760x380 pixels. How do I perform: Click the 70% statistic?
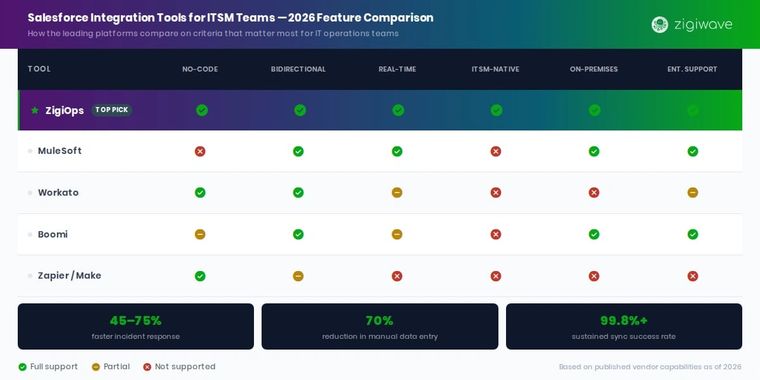(x=380, y=321)
